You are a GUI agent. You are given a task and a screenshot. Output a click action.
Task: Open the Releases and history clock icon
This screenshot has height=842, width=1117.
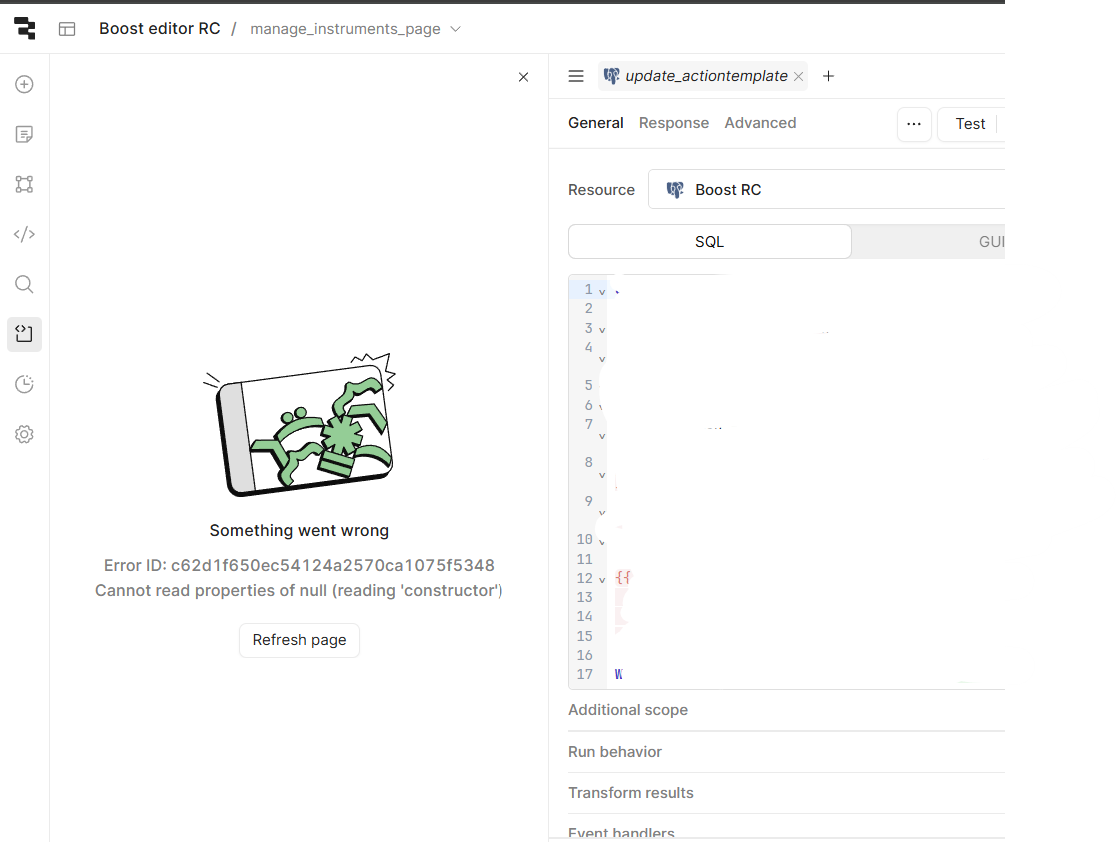pyautogui.click(x=25, y=384)
